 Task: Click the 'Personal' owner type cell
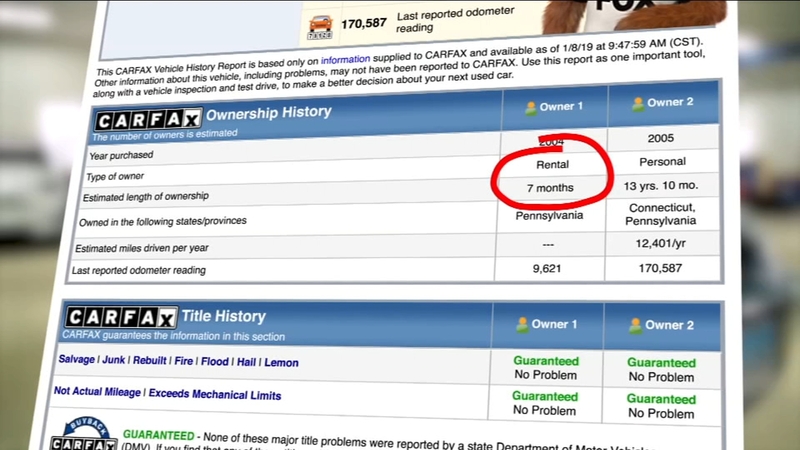pyautogui.click(x=662, y=162)
